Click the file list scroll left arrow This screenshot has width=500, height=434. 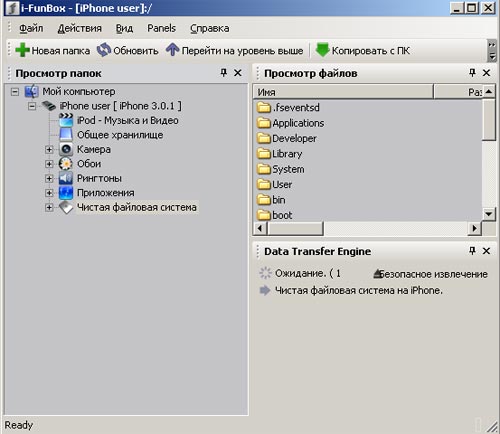tap(260, 228)
